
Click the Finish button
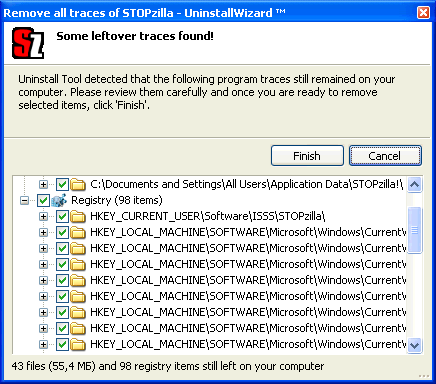click(307, 156)
